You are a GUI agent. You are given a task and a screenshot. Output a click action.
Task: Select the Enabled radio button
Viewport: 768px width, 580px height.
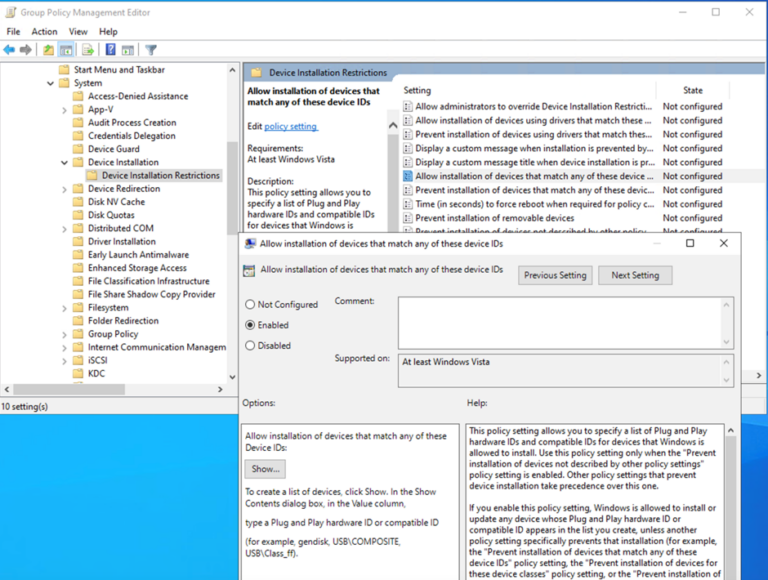tap(250, 325)
